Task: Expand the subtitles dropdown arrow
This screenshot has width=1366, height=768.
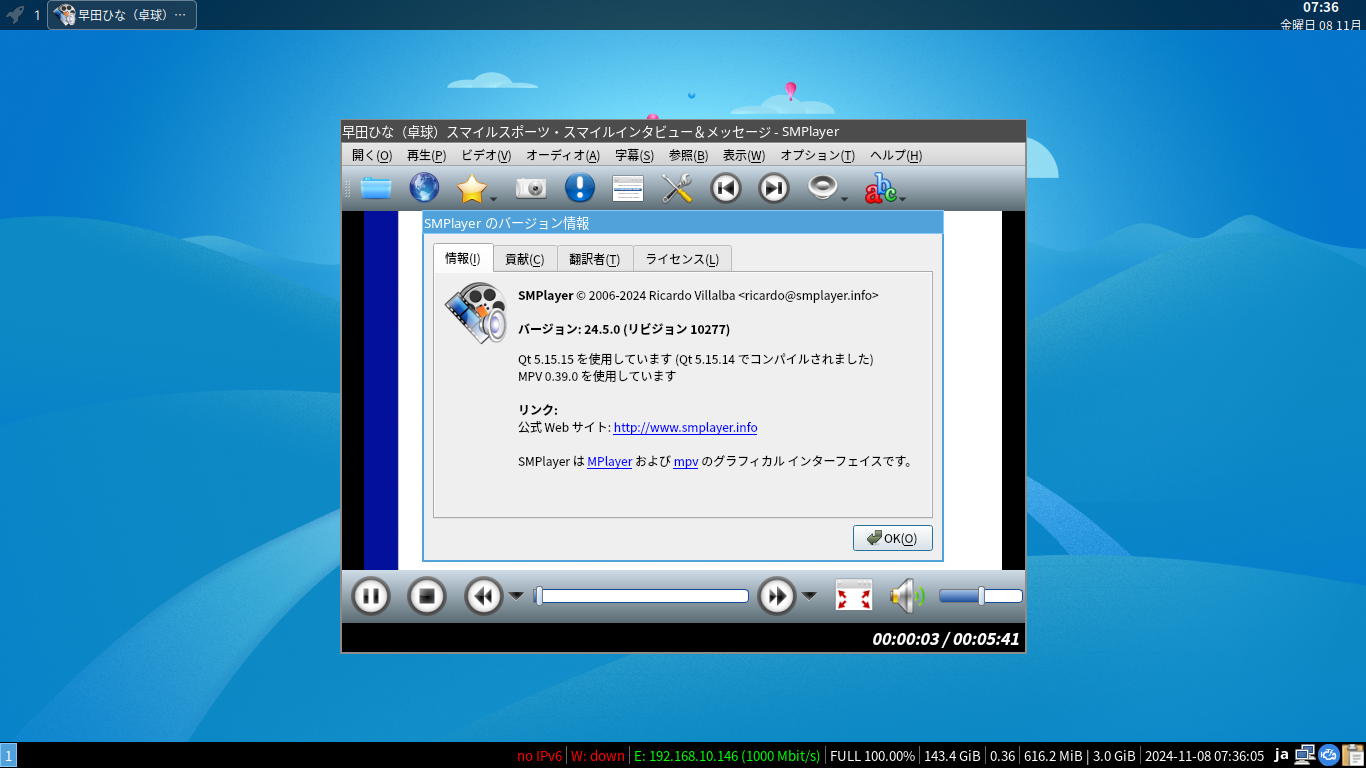Action: 903,198
